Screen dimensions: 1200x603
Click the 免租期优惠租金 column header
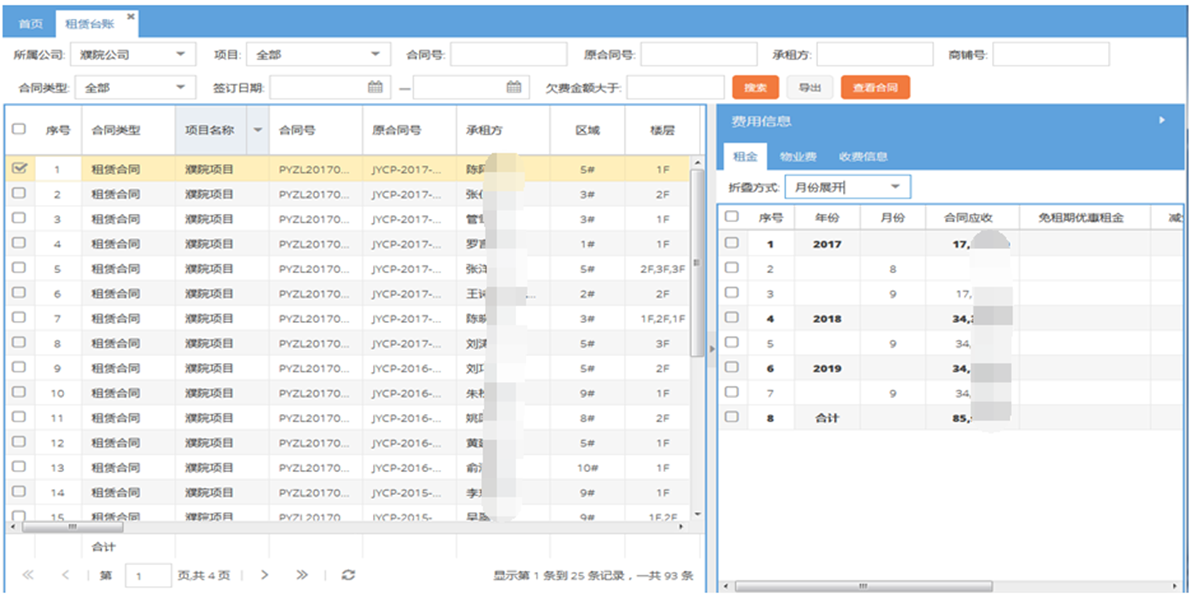coord(1084,216)
